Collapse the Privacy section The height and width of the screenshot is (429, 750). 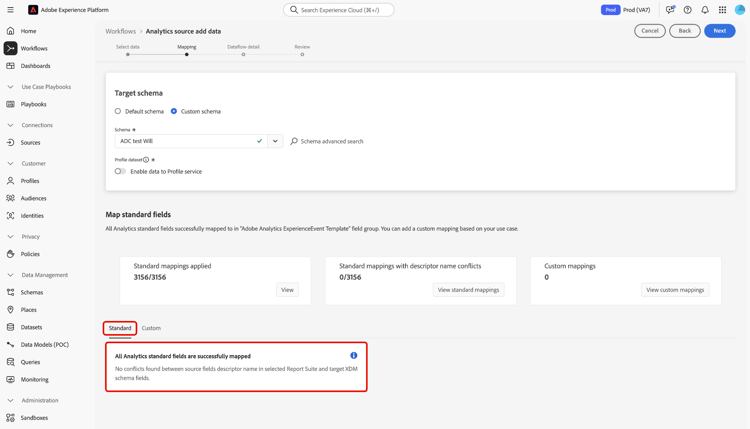point(10,237)
